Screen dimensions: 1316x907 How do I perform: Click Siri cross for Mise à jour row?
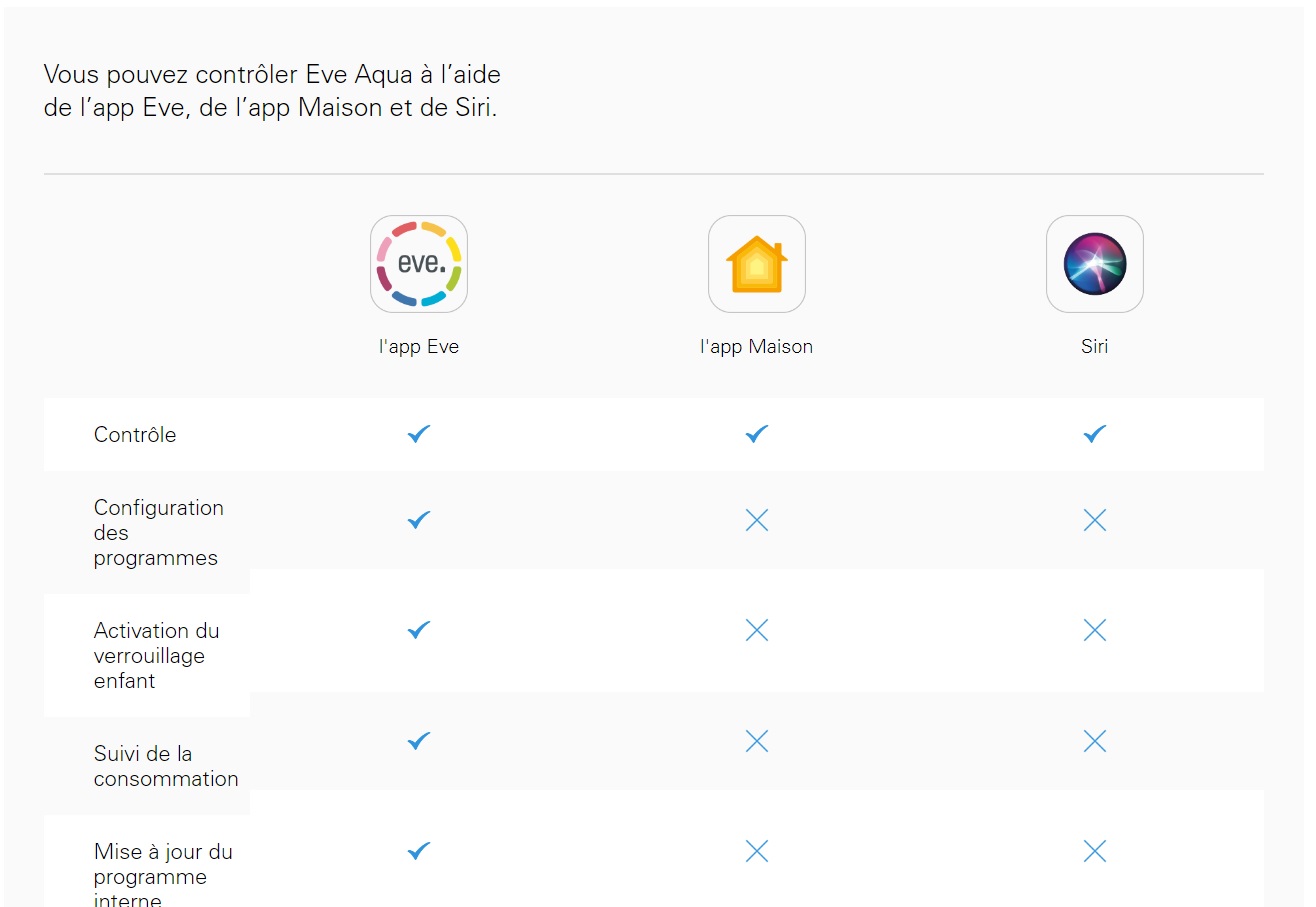point(1095,851)
